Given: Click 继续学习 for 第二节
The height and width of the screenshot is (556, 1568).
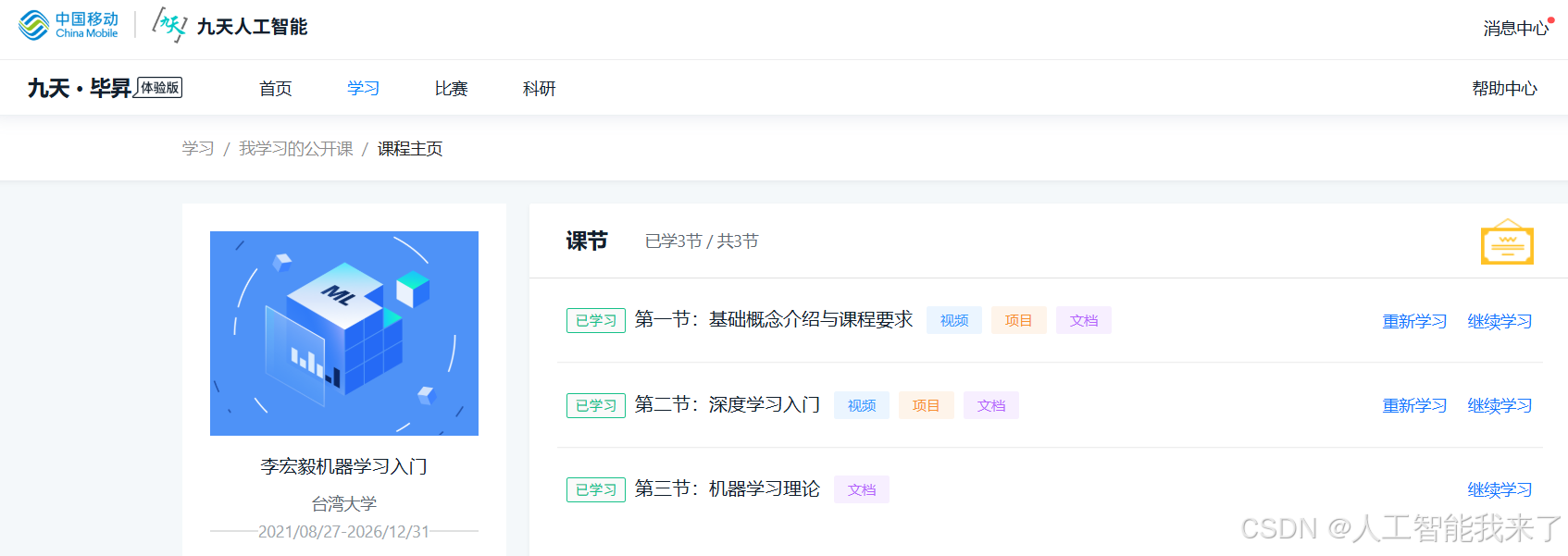Looking at the screenshot, I should (x=1500, y=405).
